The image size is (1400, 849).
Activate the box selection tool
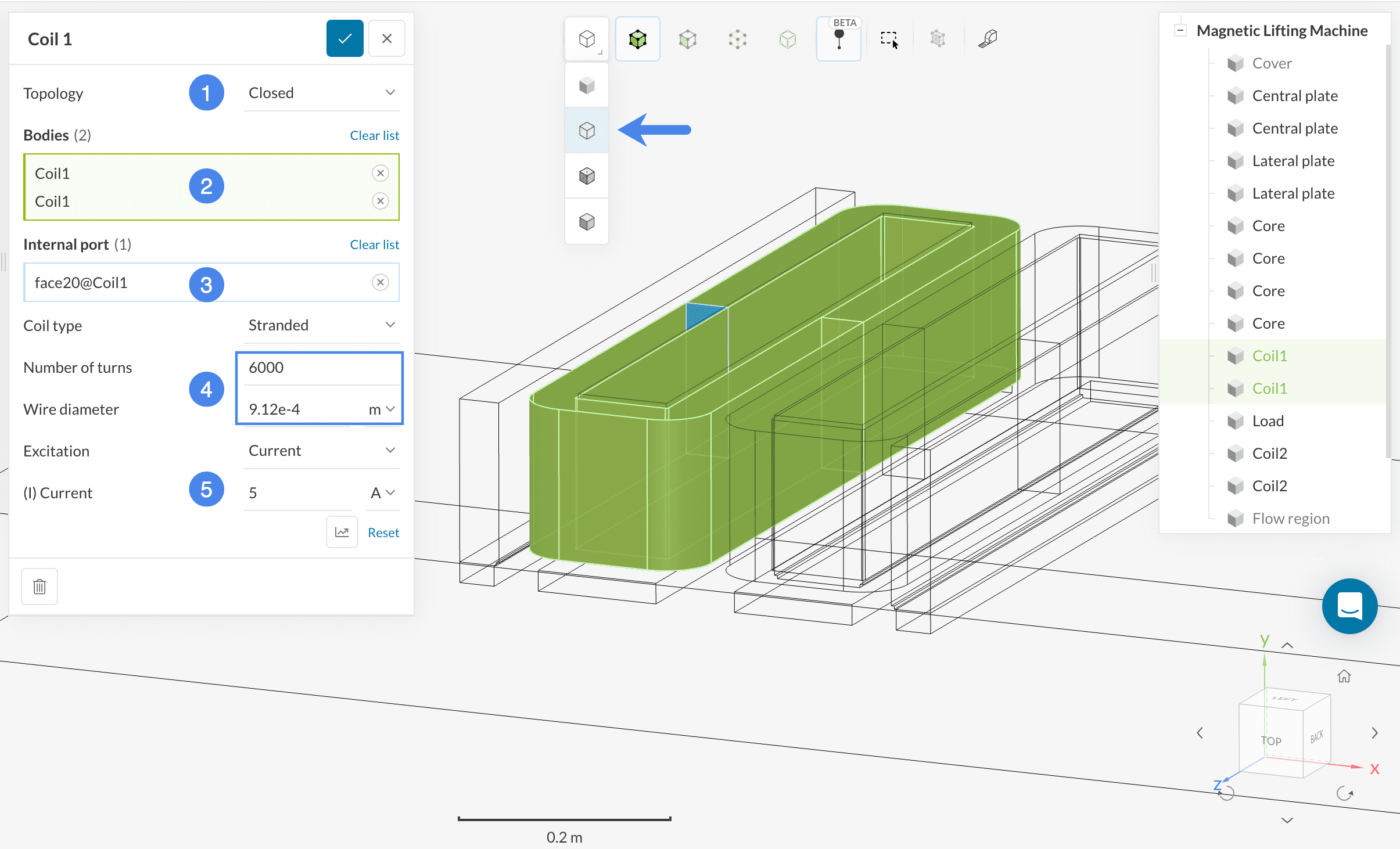(889, 39)
